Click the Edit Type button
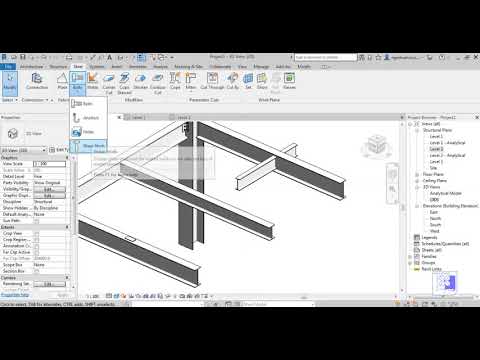 pos(58,150)
